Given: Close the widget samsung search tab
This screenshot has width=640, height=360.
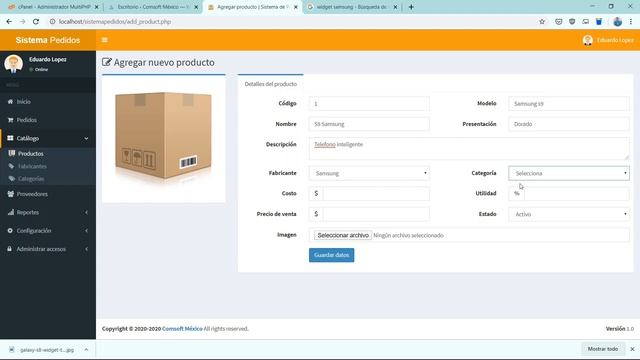Looking at the screenshot, I should [x=395, y=7].
